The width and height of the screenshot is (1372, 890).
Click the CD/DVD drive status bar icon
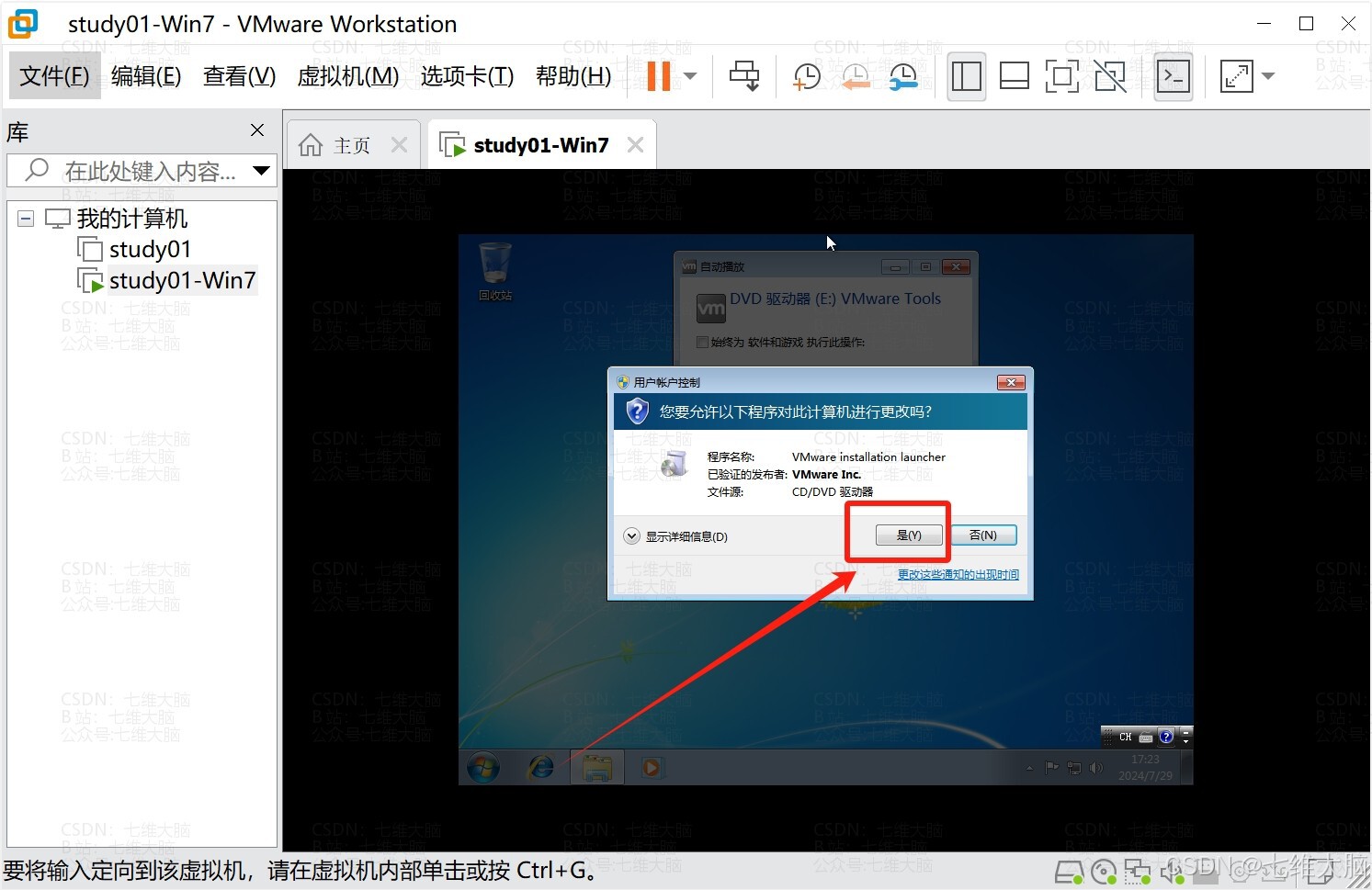tap(1104, 872)
